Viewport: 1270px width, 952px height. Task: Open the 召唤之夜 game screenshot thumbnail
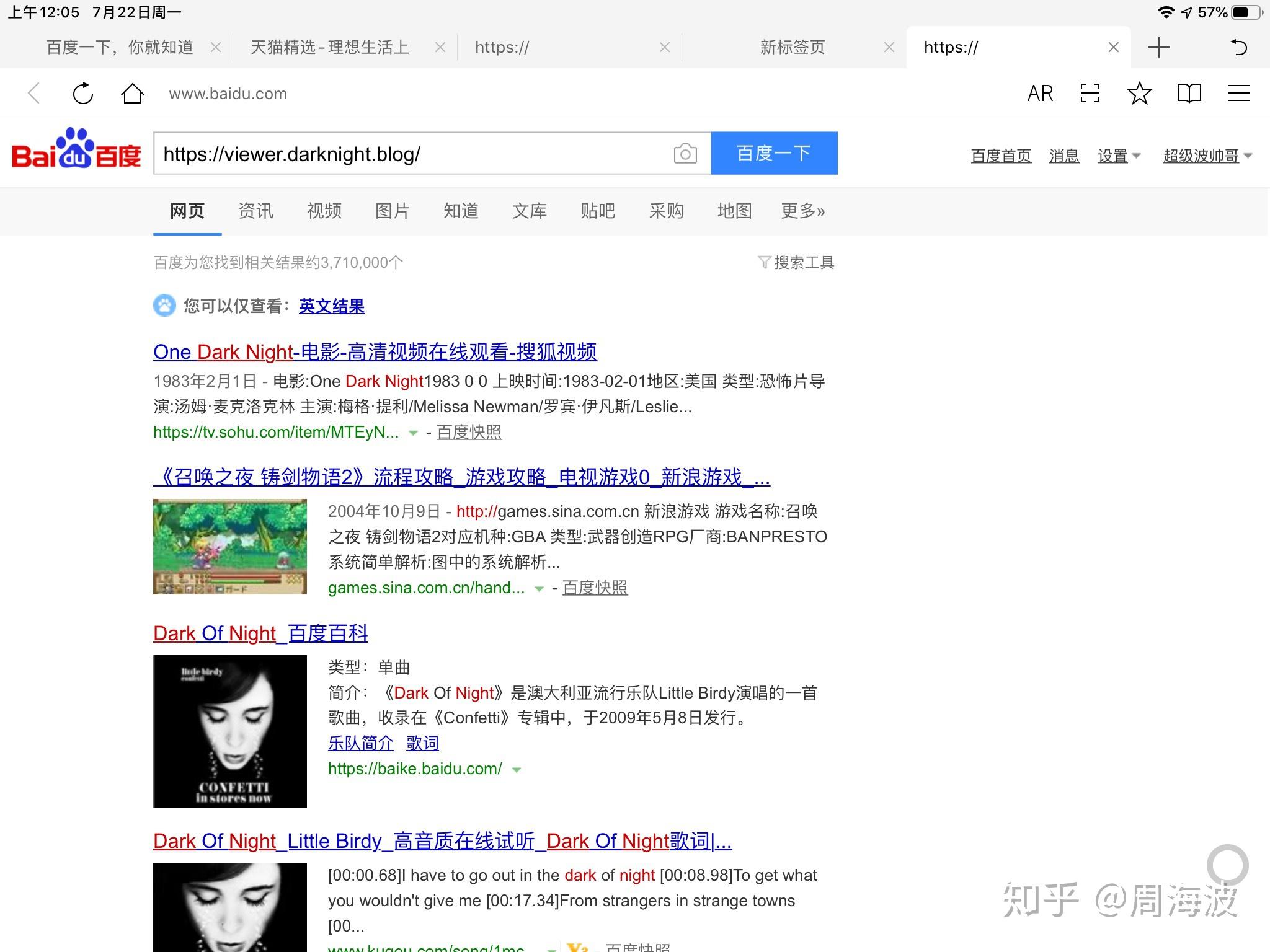(230, 547)
